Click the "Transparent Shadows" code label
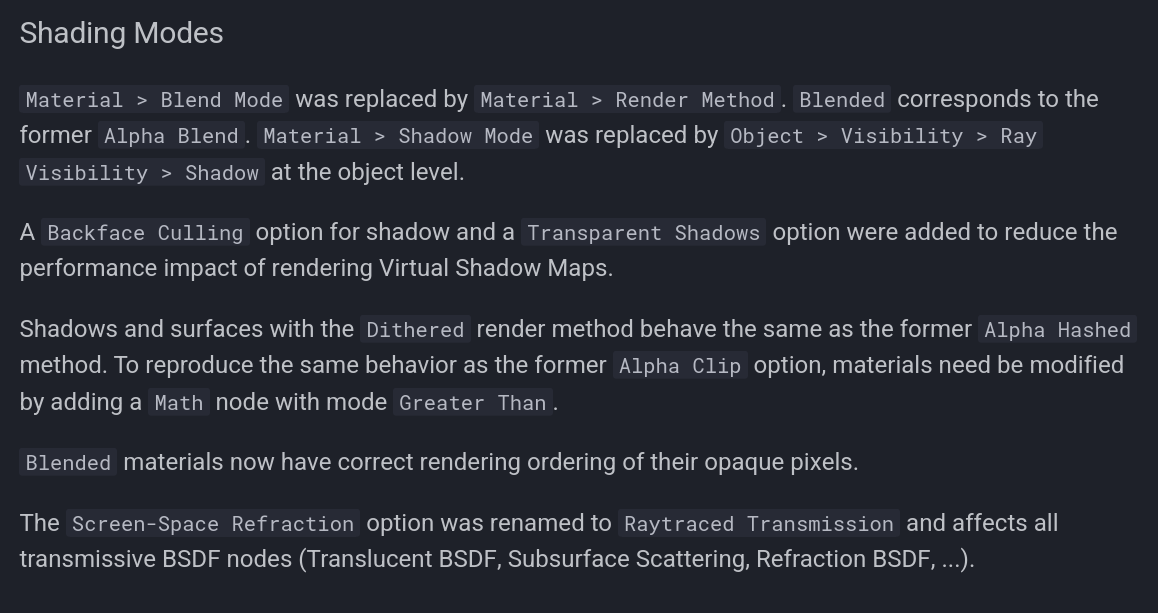Viewport: 1158px width, 613px height. point(643,233)
